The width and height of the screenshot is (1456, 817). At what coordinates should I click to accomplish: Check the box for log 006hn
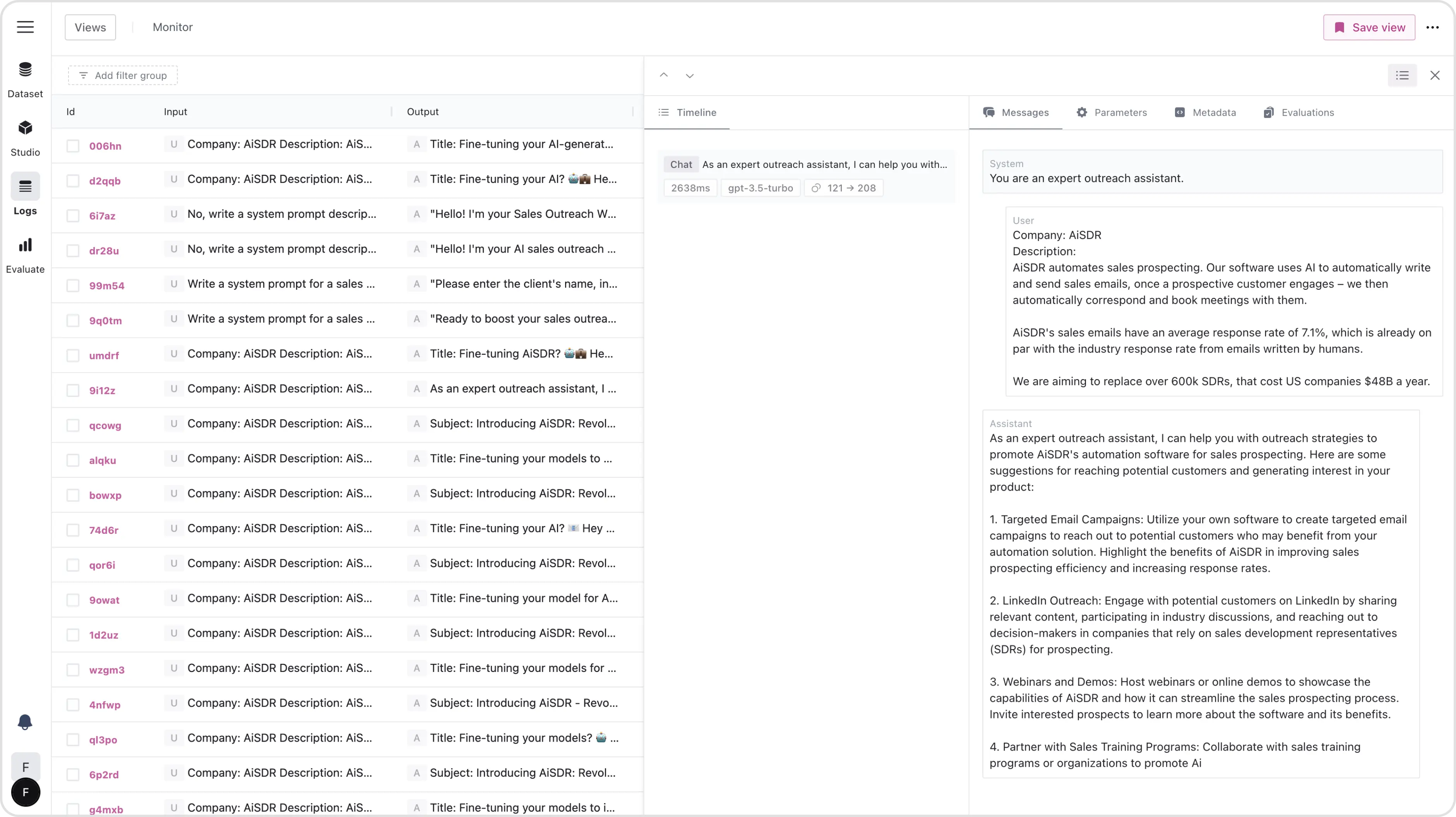[x=73, y=146]
